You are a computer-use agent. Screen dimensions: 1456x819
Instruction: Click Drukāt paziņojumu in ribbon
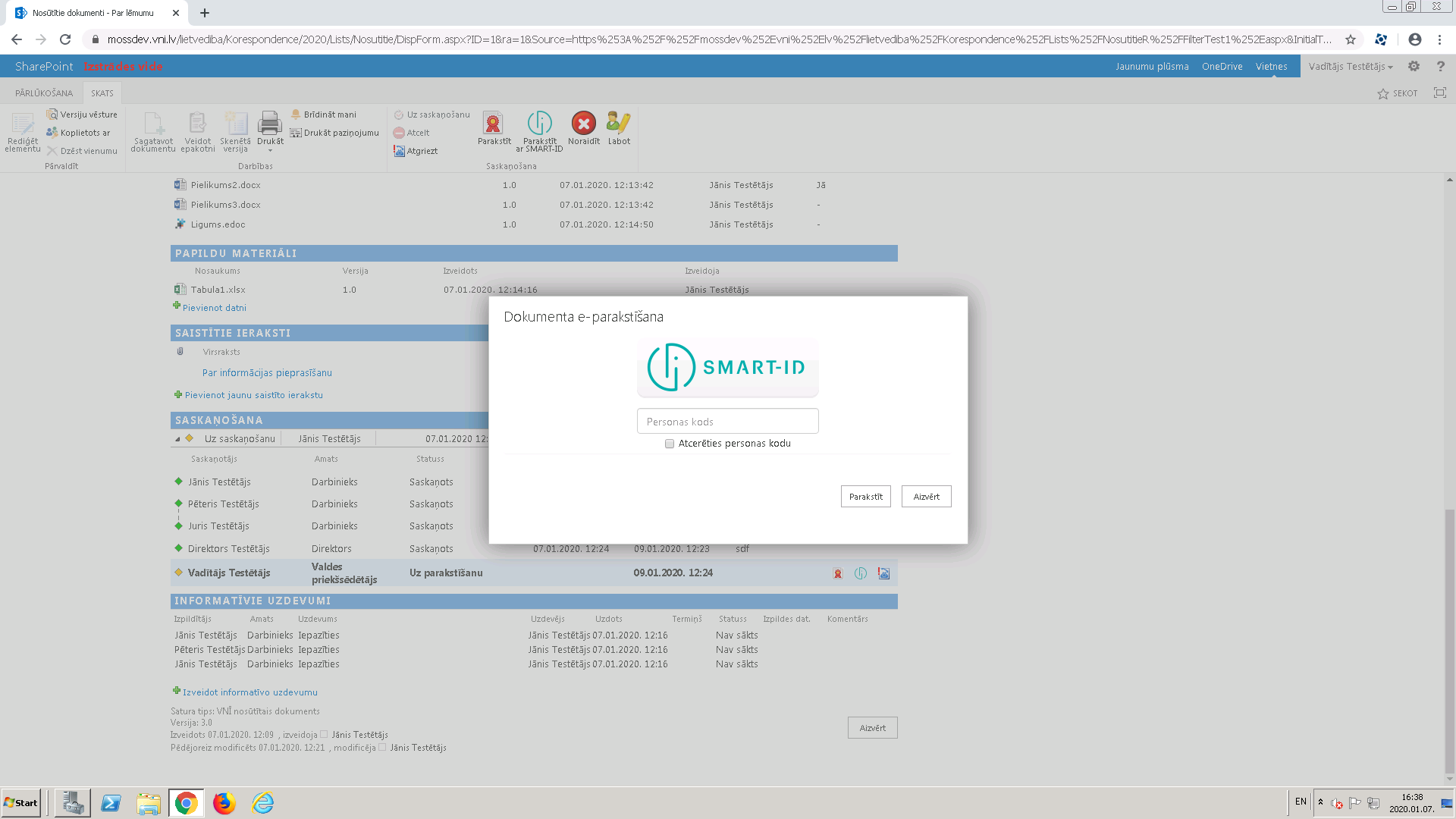click(334, 133)
